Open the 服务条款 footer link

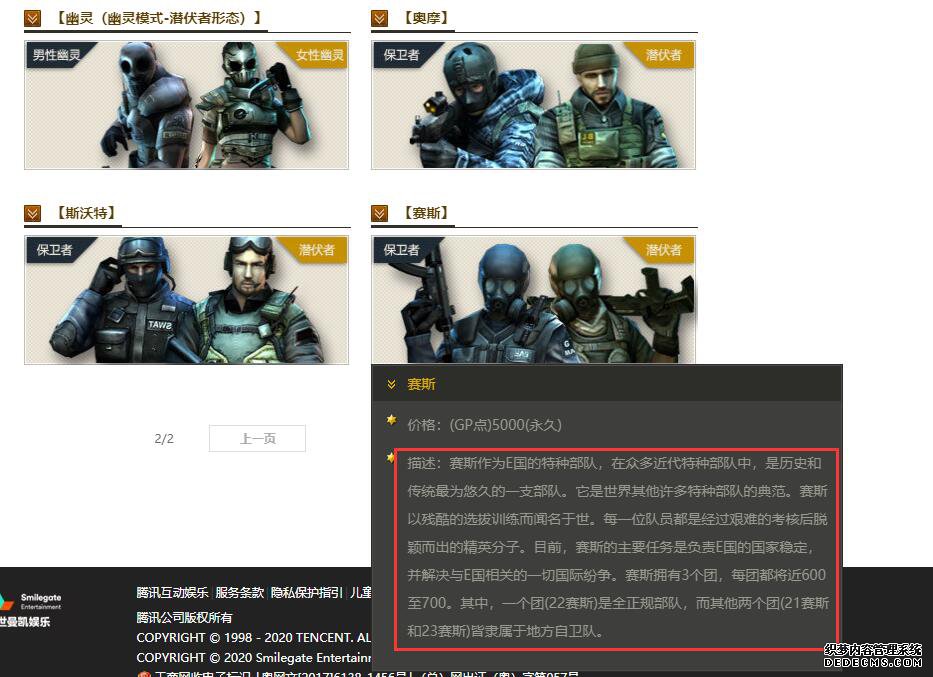click(240, 593)
